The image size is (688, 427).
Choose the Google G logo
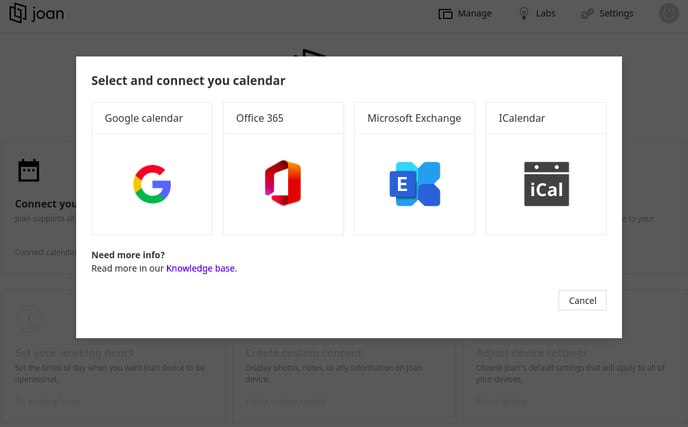[x=152, y=184]
